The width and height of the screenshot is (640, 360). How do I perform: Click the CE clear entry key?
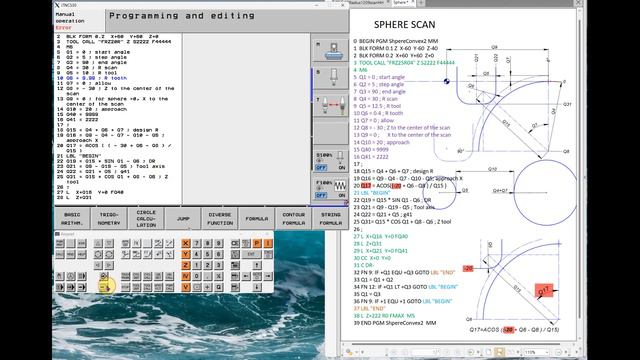(235, 243)
